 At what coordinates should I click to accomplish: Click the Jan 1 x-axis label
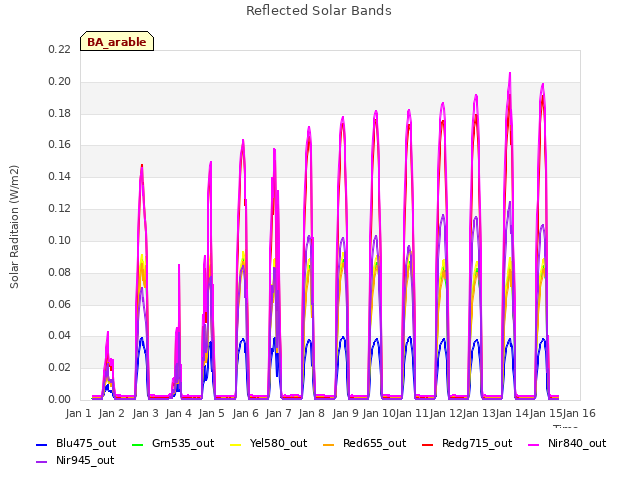coord(78,413)
